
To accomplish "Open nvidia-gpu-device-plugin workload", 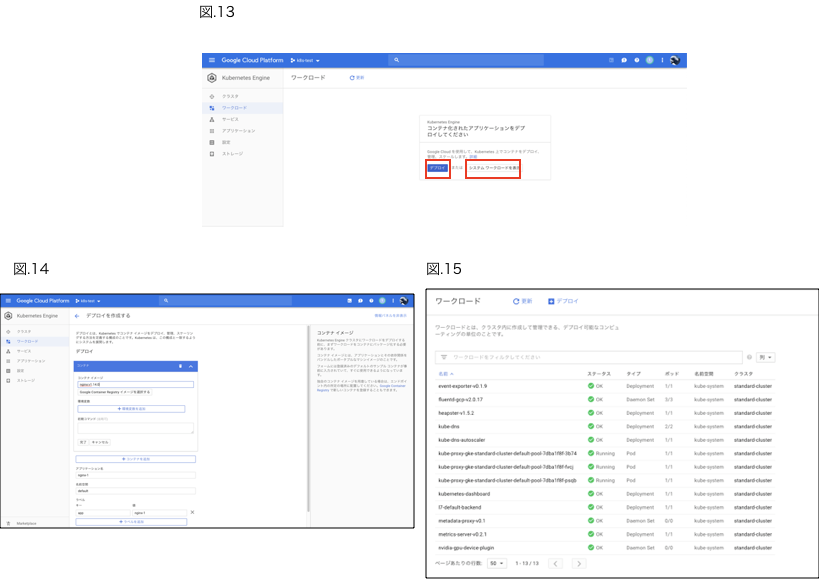I will (x=466, y=548).
